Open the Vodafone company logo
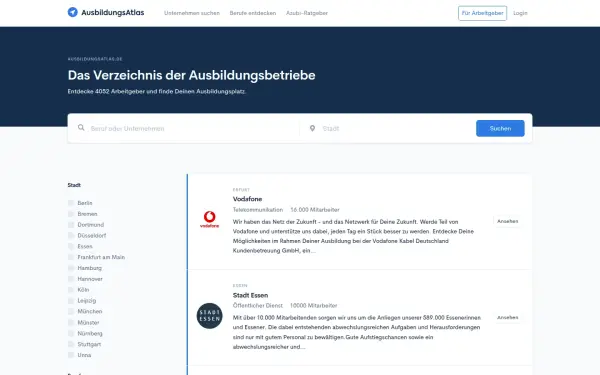This screenshot has width=600, height=375. 209,219
